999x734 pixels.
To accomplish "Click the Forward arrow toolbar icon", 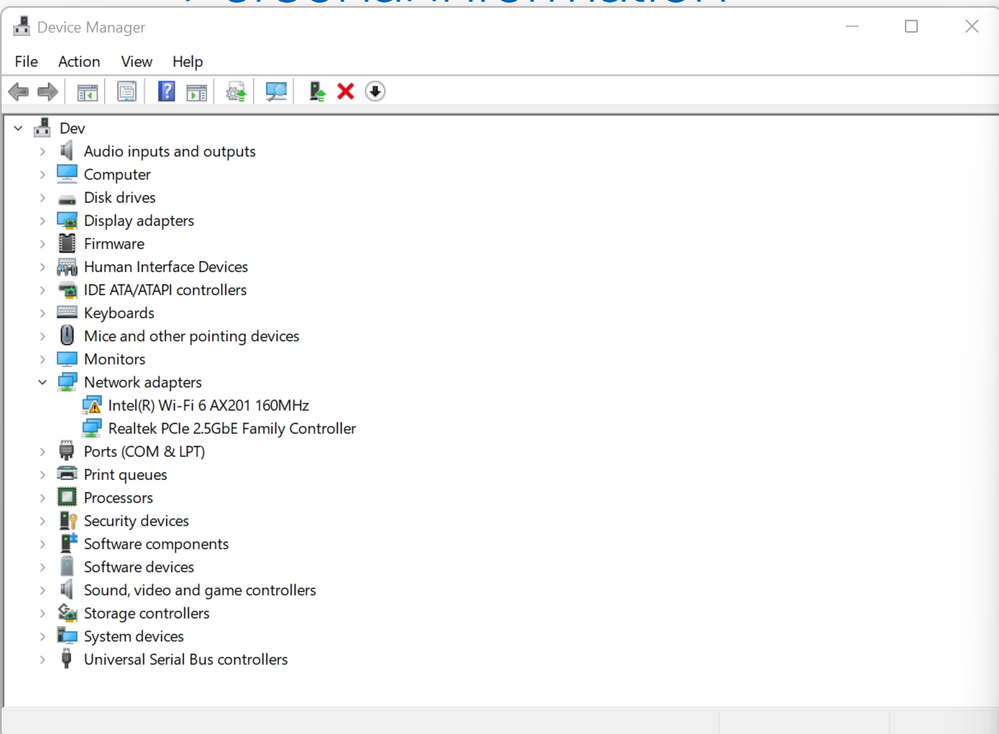I will pos(48,92).
